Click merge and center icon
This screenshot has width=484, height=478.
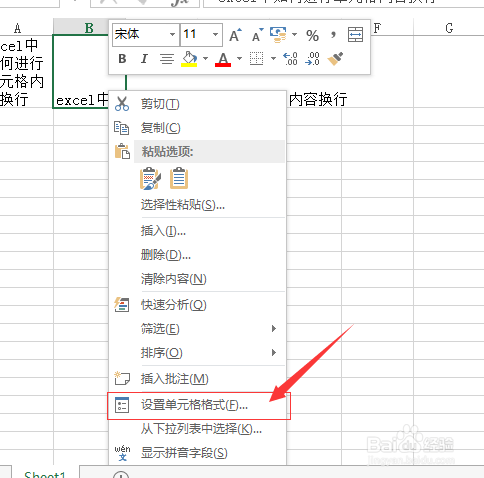[x=355, y=35]
